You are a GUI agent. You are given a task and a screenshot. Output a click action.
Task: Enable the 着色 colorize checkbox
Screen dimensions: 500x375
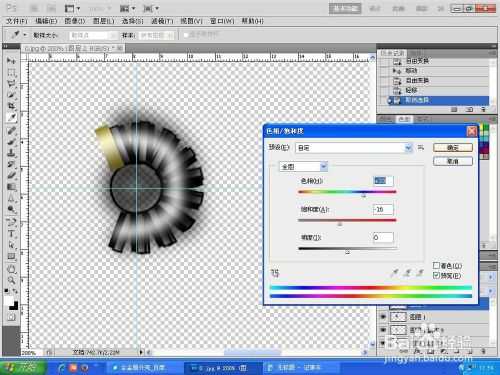pos(436,265)
